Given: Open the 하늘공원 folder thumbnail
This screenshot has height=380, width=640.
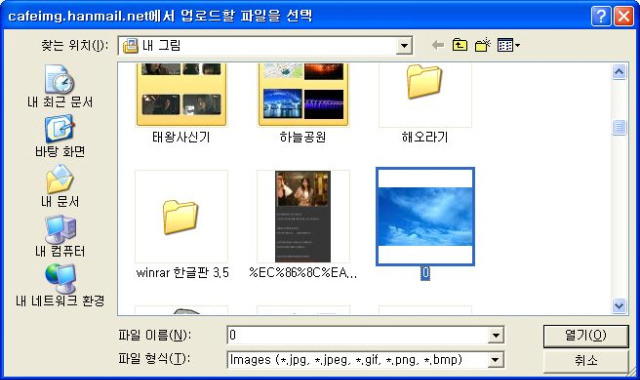Looking at the screenshot, I should (x=303, y=95).
